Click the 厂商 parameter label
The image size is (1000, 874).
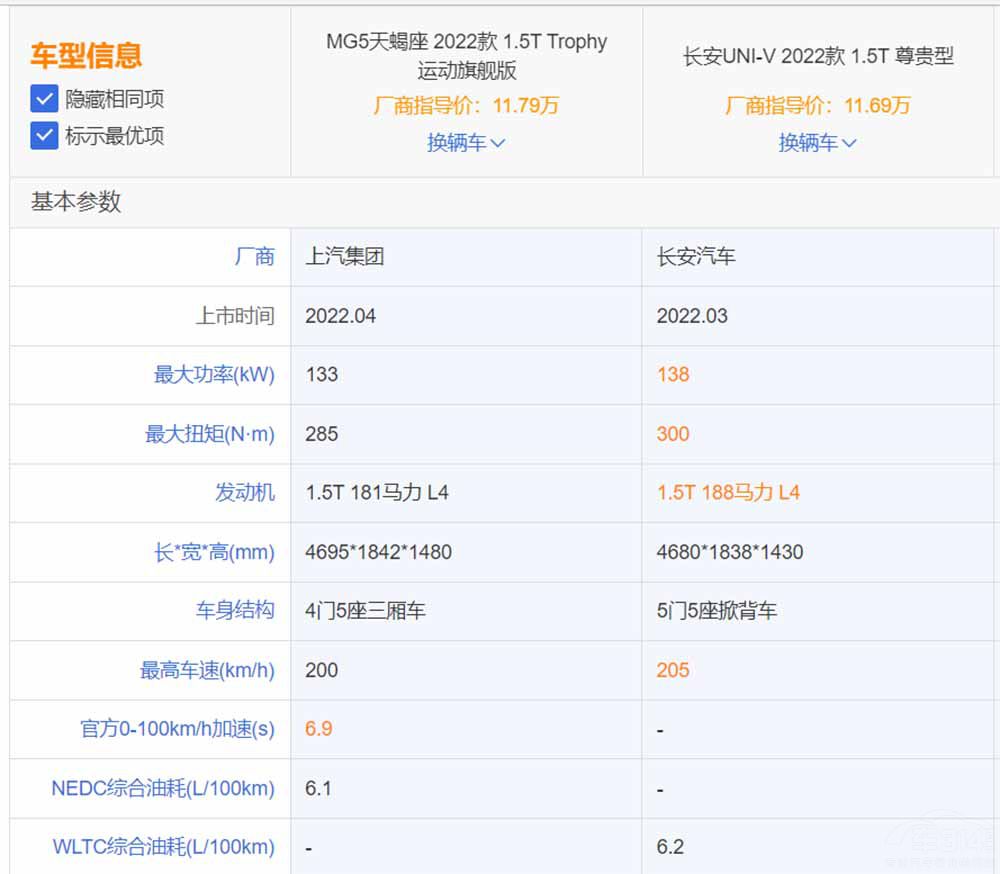click(x=254, y=257)
